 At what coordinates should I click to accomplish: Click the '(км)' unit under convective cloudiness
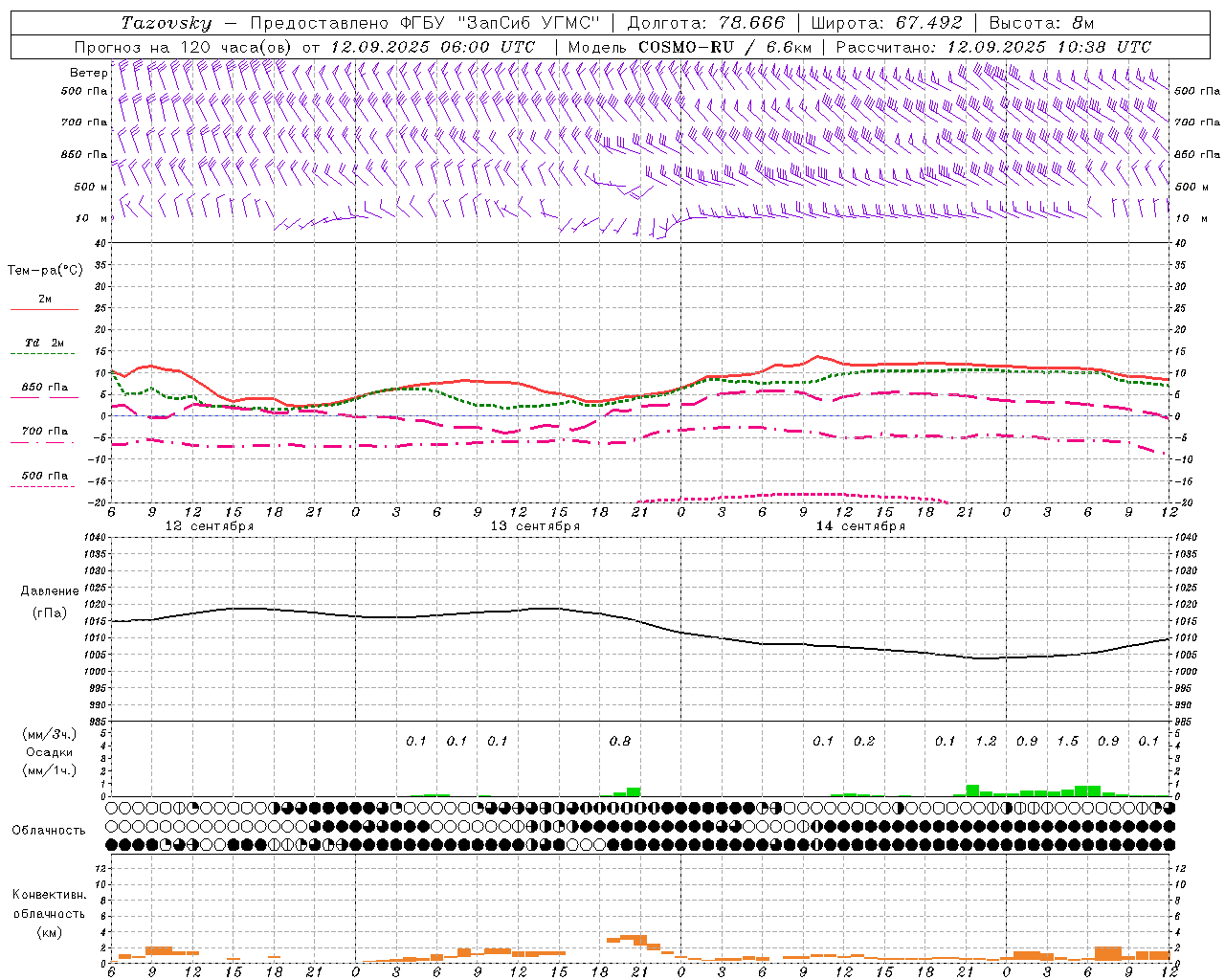50,932
